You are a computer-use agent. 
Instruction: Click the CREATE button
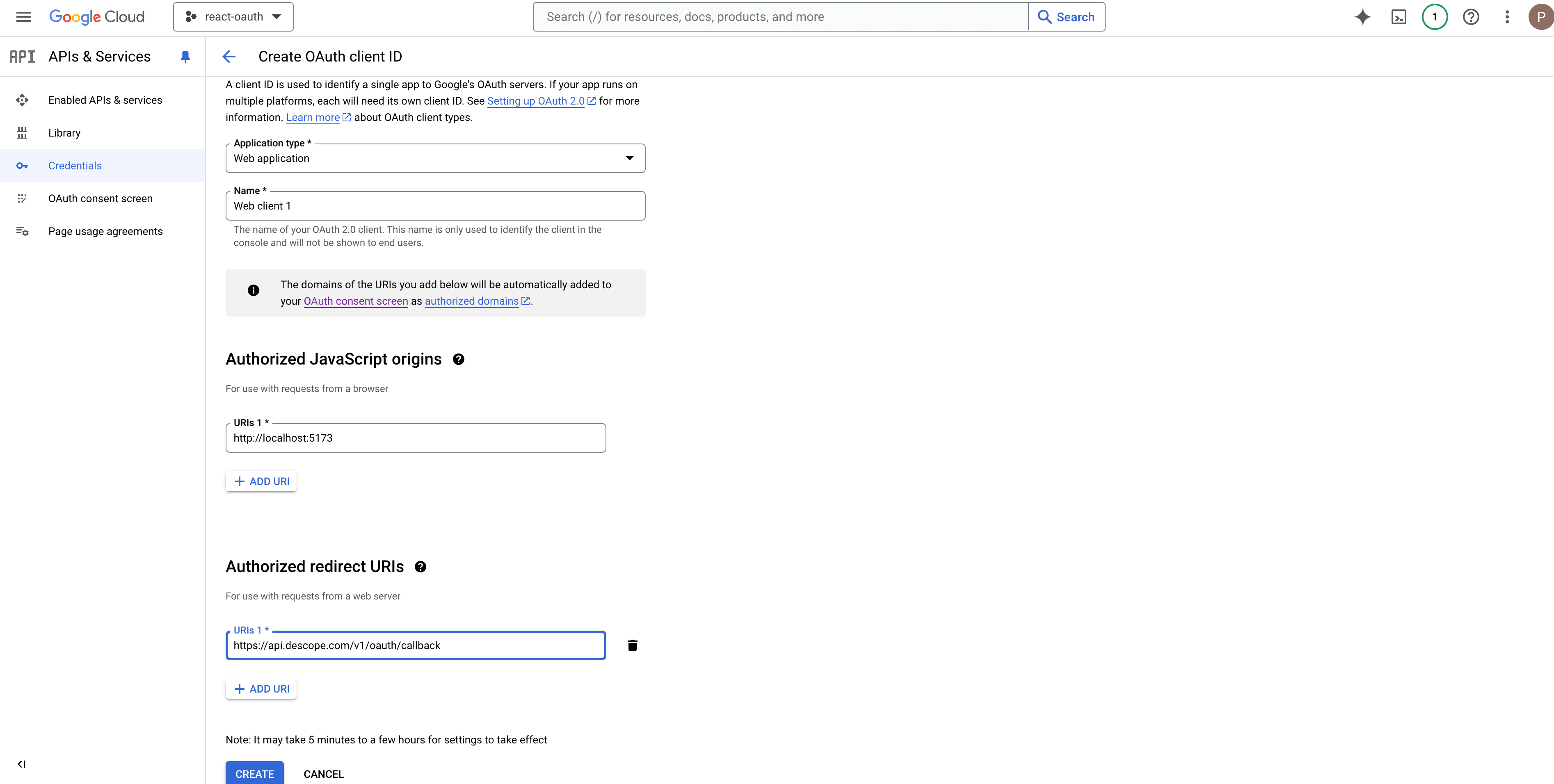[254, 774]
